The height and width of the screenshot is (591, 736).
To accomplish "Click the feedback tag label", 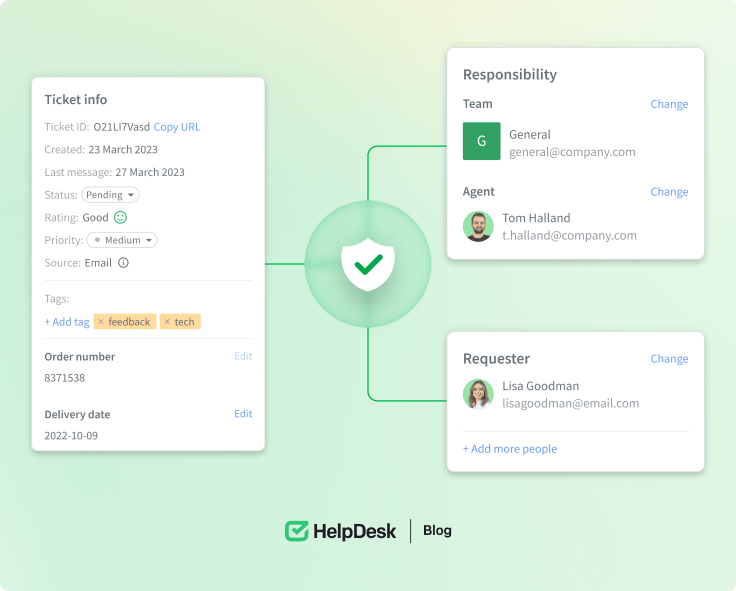I will (129, 322).
